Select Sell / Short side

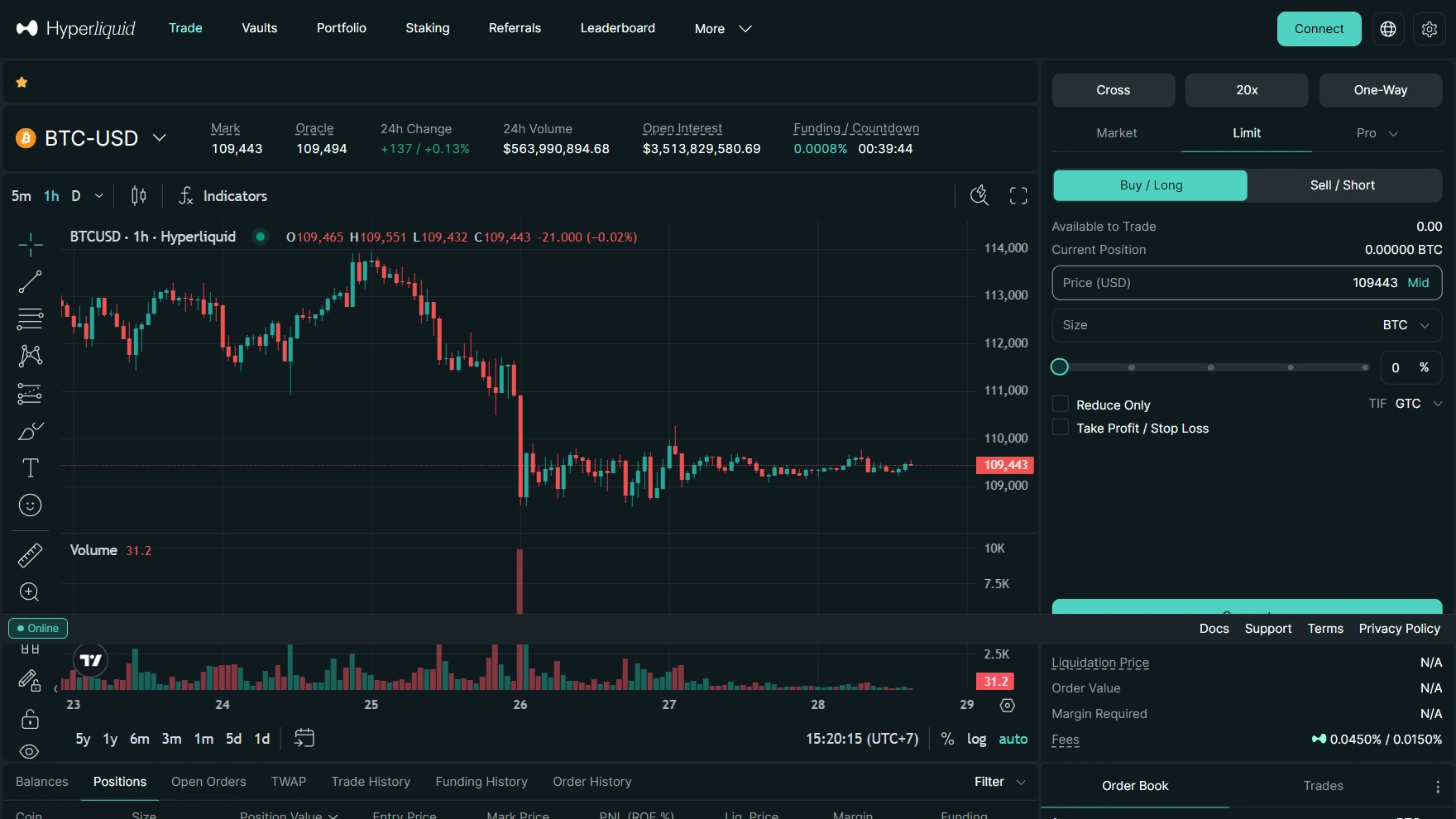click(1342, 185)
